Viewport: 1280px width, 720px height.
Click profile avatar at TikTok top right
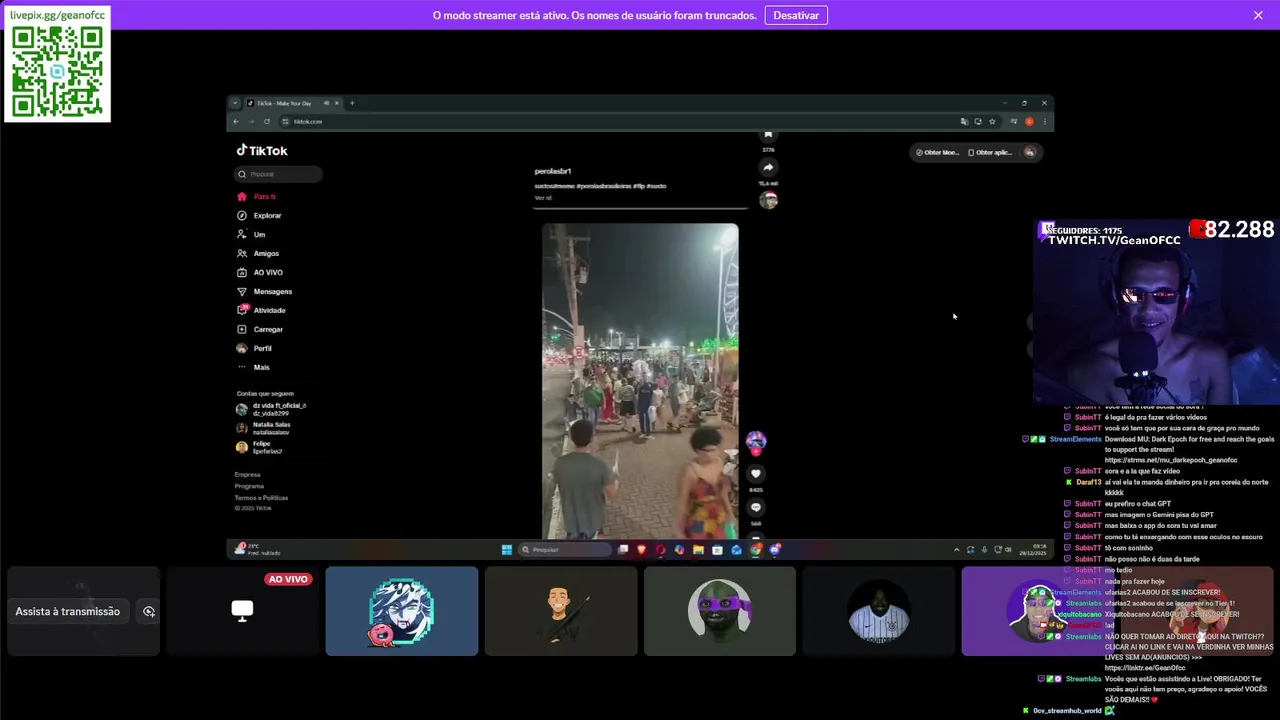point(1030,152)
